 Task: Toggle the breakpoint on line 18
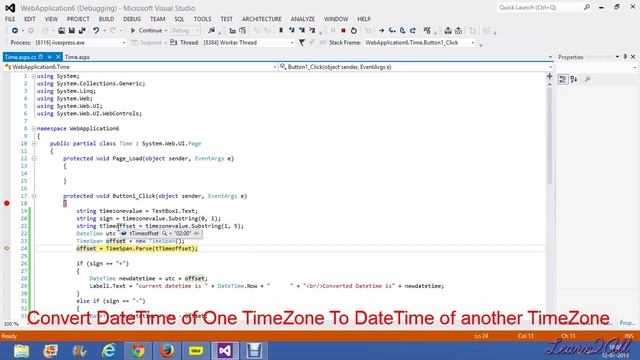pos(7,203)
